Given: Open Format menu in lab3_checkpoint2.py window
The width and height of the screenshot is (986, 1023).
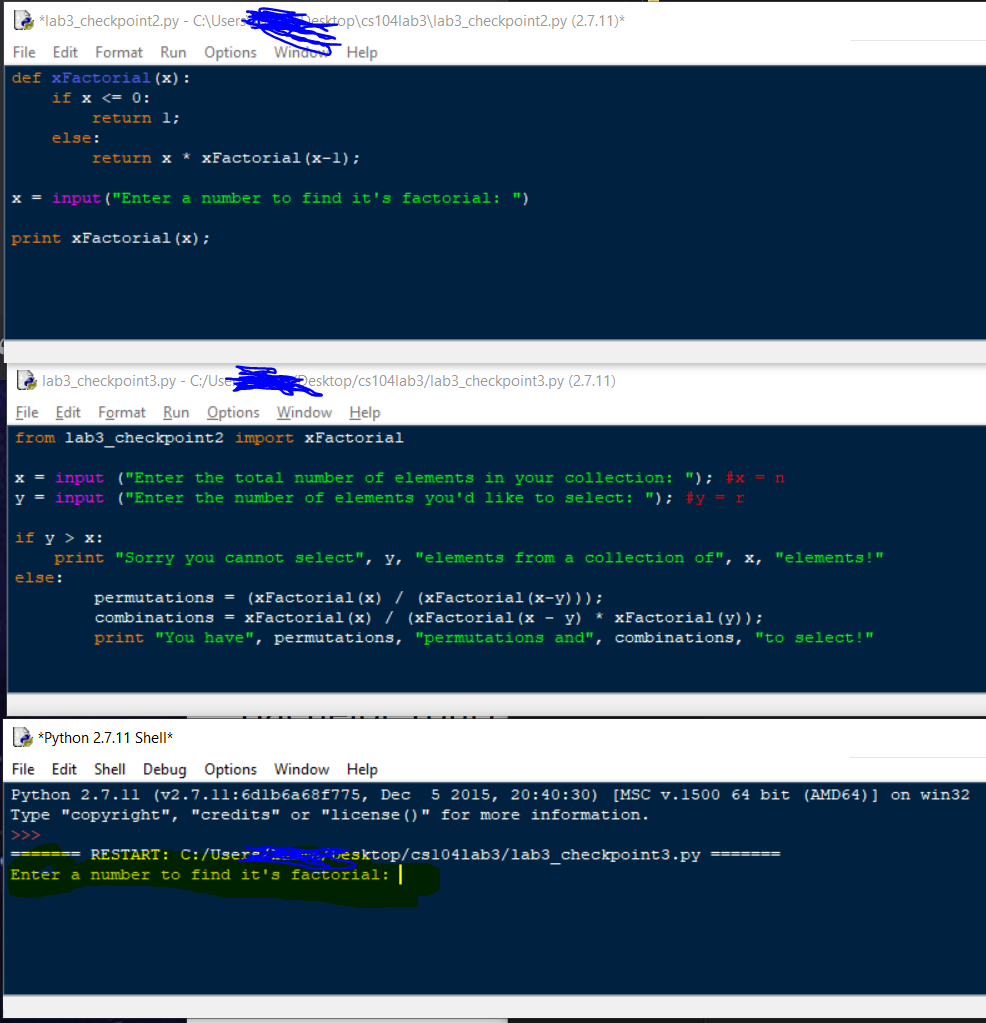Looking at the screenshot, I should pyautogui.click(x=119, y=52).
